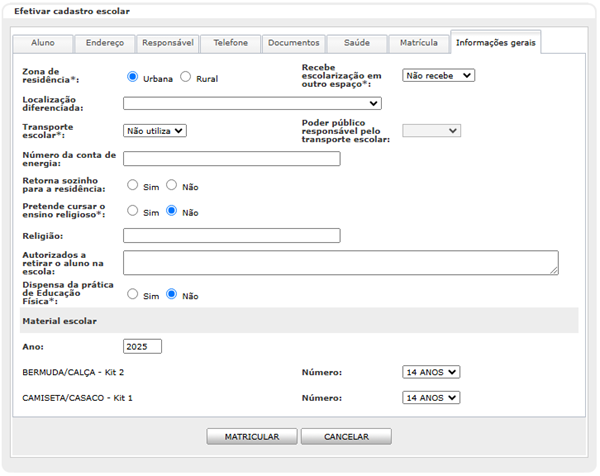The image size is (600, 476).
Task: Open the Recebe escolarização em outro espaço dropdown
Action: click(438, 75)
